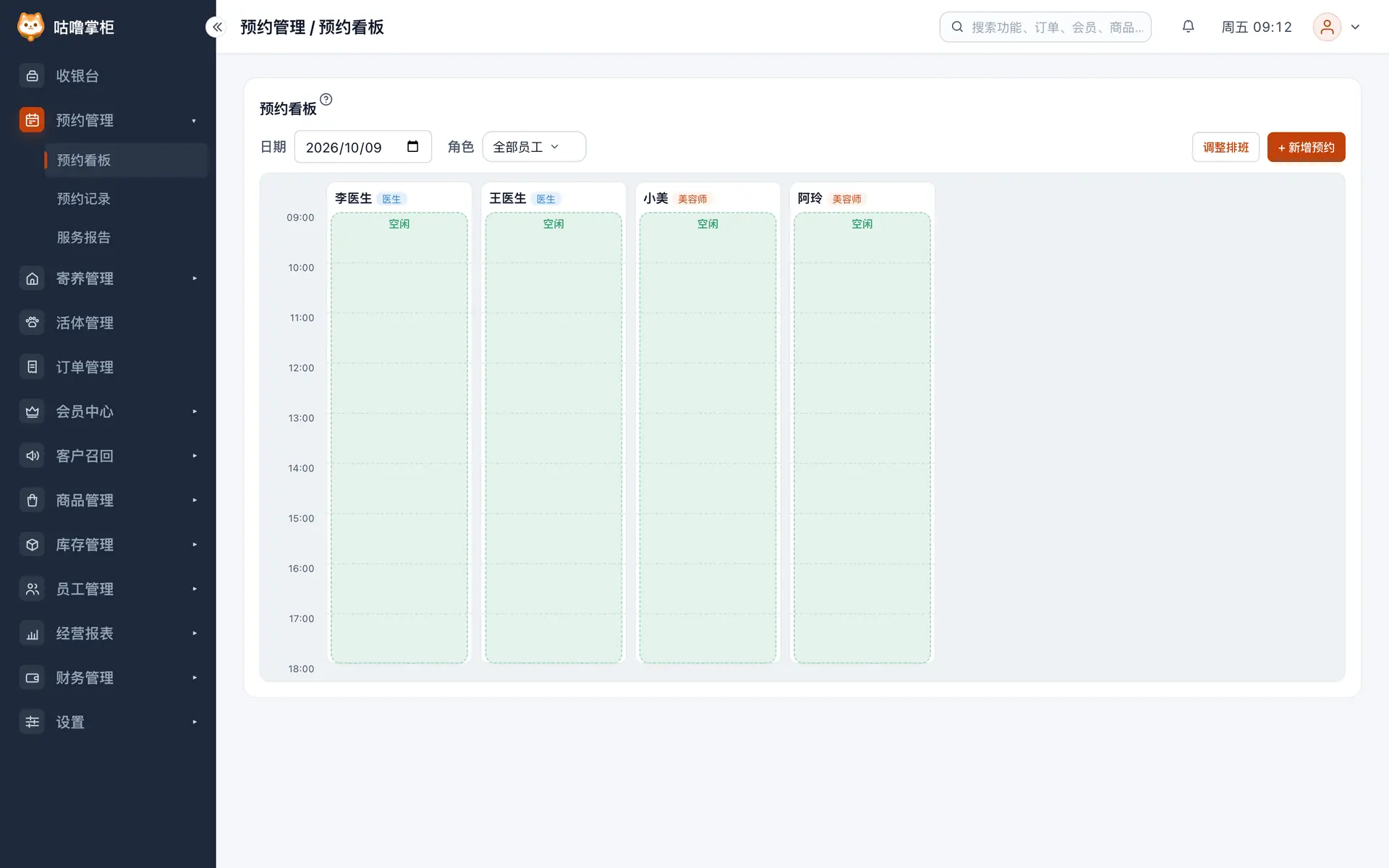Screen dimensions: 1389x868
Task: Click 王医生's 空闲 slot
Action: pos(553,438)
